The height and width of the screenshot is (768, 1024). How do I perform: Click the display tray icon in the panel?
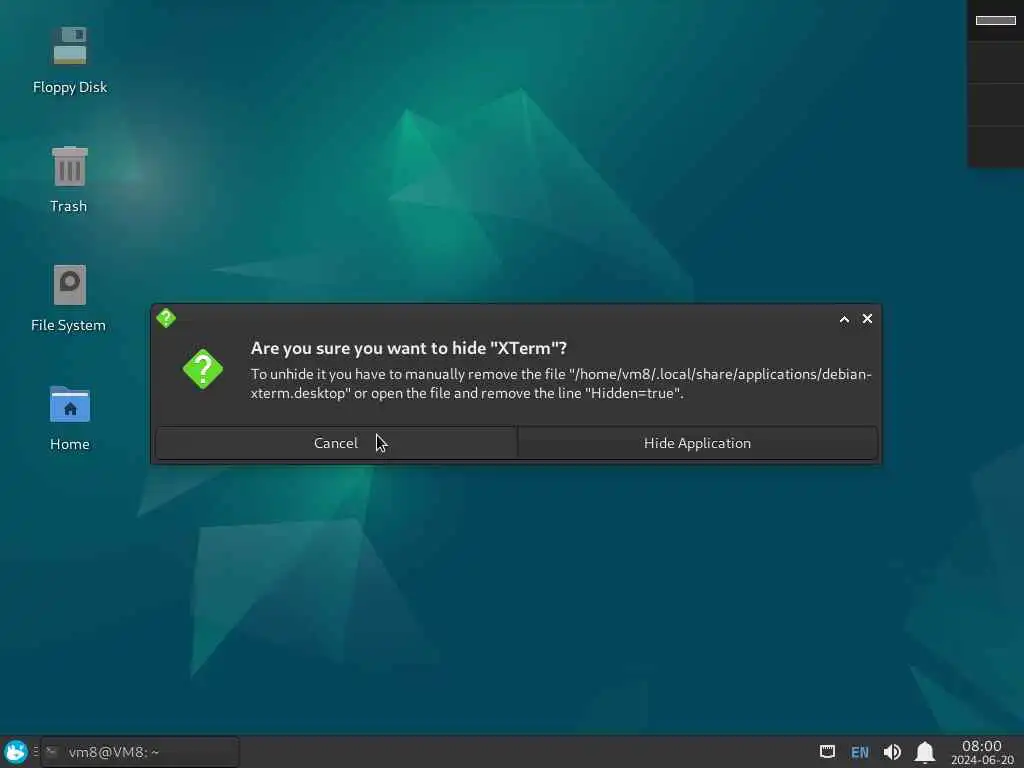pyautogui.click(x=827, y=752)
